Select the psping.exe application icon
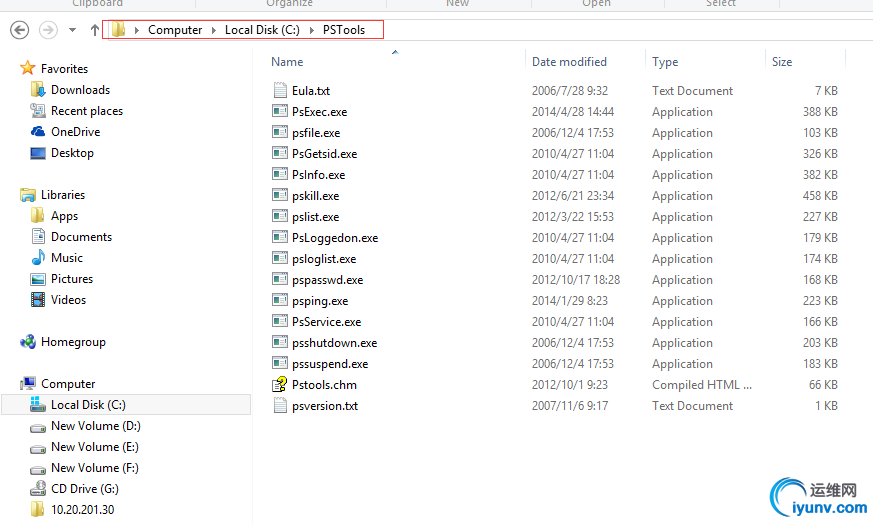Viewport: 873px width, 524px height. [280, 300]
